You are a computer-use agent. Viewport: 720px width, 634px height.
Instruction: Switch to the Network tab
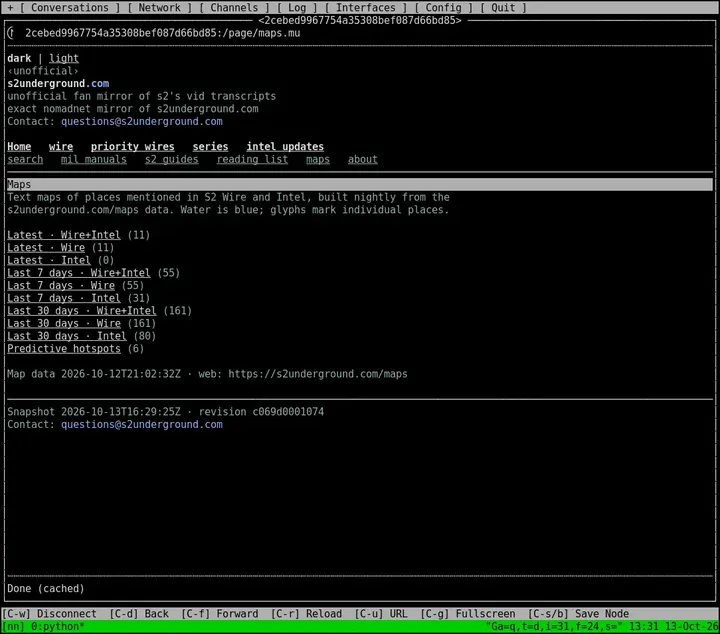click(x=159, y=8)
